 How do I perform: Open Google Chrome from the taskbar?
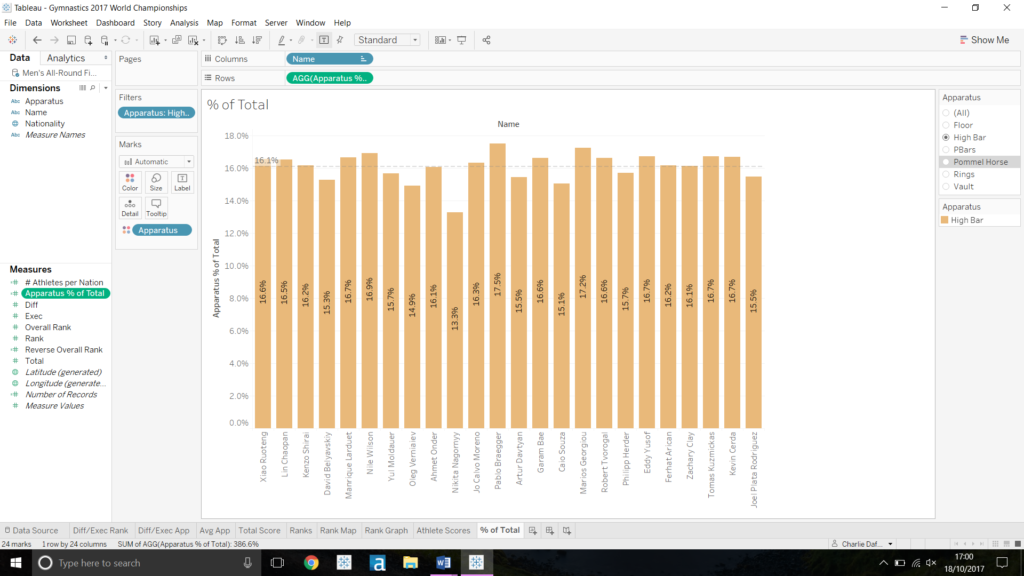point(311,563)
